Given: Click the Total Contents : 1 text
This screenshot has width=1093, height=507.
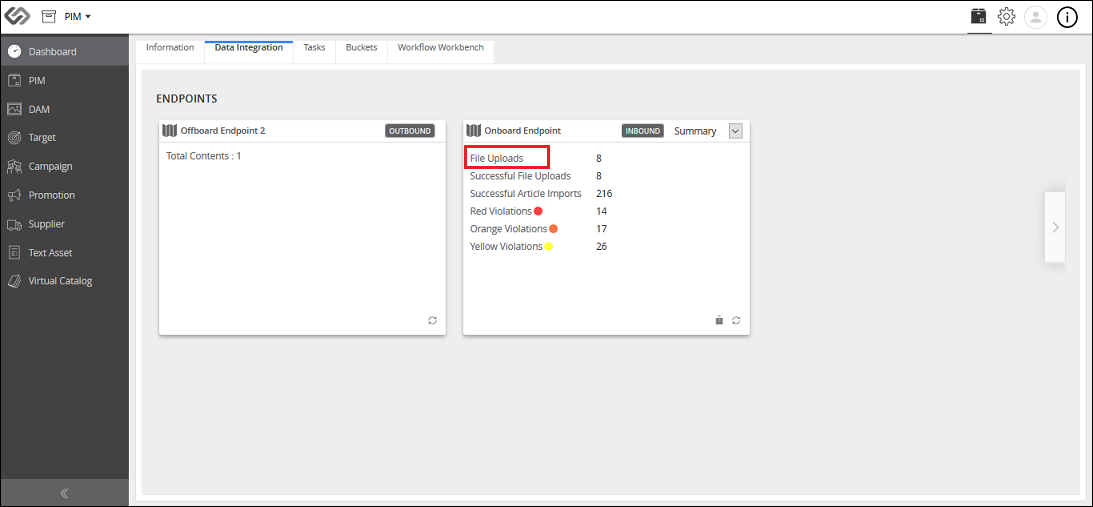Looking at the screenshot, I should click(x=204, y=156).
